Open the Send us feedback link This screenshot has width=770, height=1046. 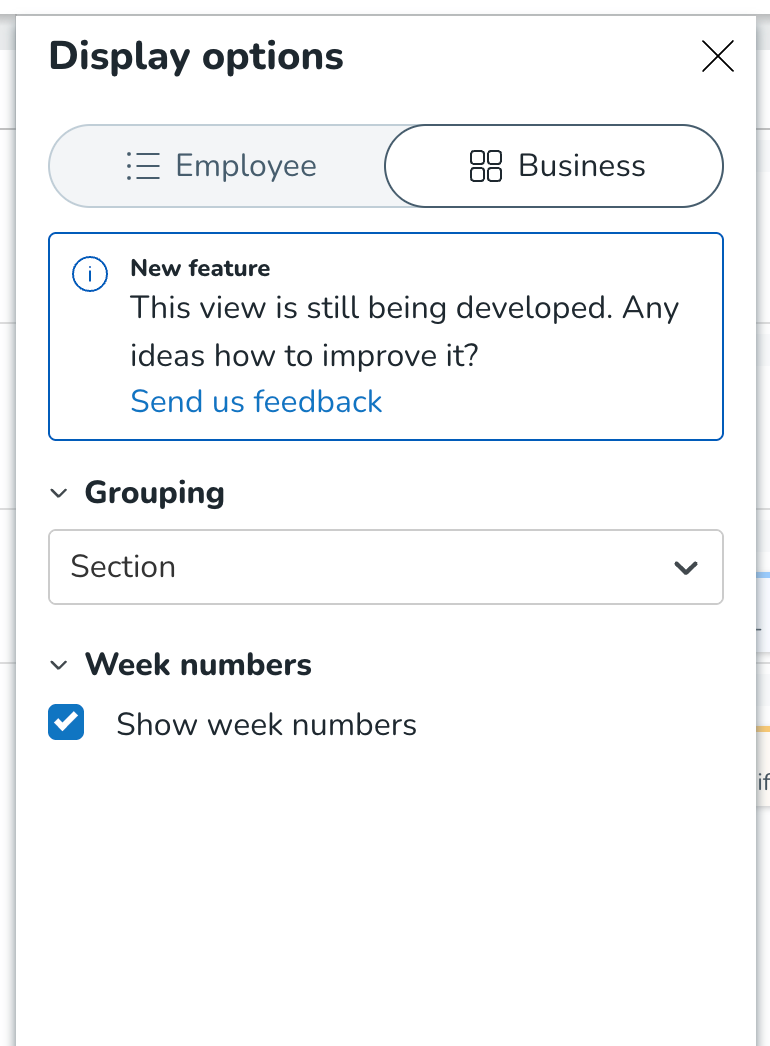pyautogui.click(x=256, y=402)
